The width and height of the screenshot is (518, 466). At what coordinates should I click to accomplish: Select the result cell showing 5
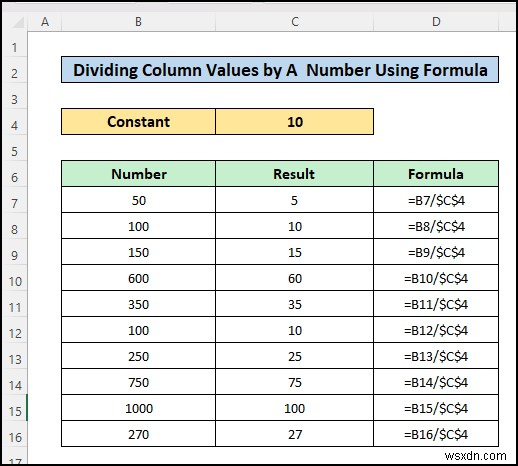295,200
